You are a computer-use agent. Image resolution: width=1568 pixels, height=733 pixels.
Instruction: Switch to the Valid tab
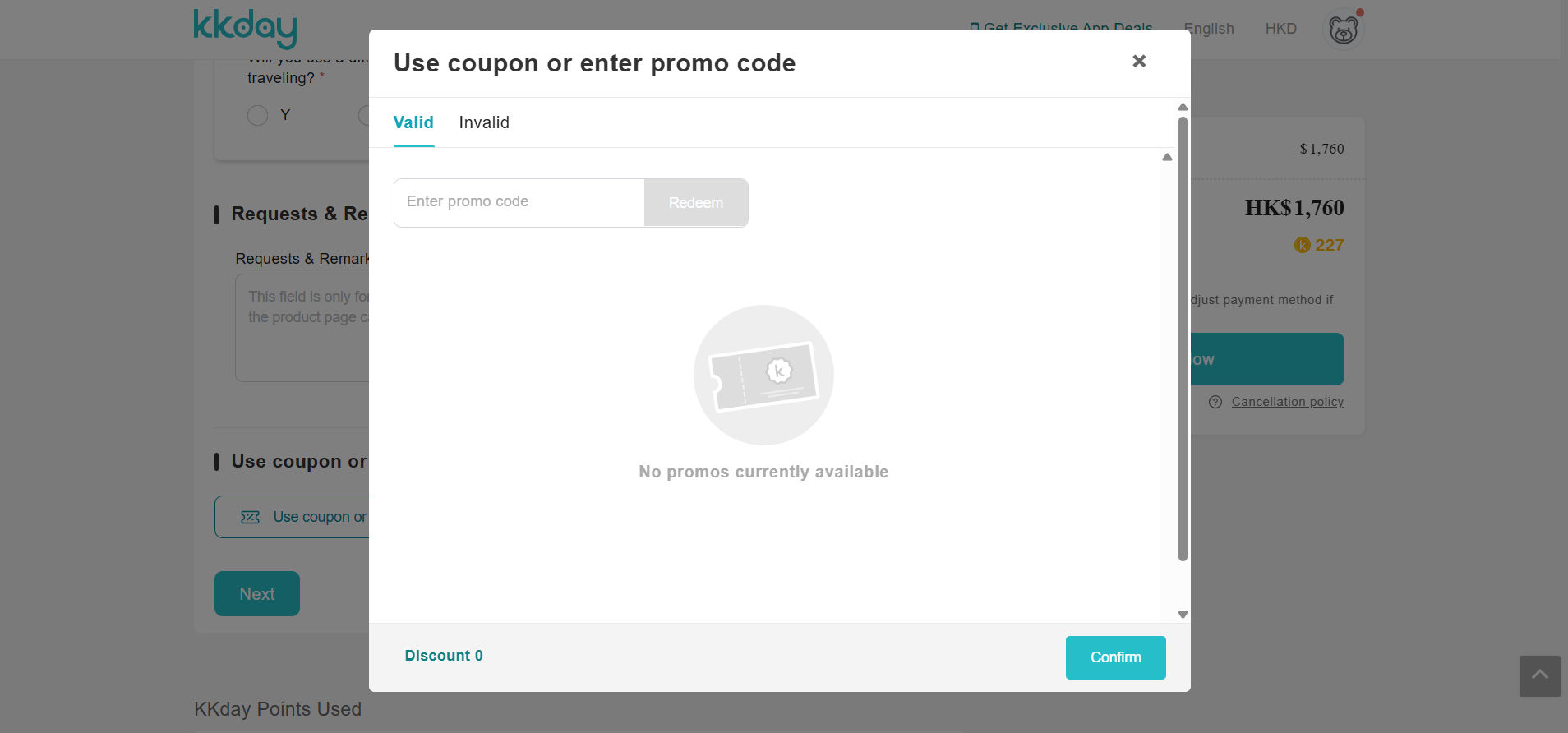coord(413,122)
